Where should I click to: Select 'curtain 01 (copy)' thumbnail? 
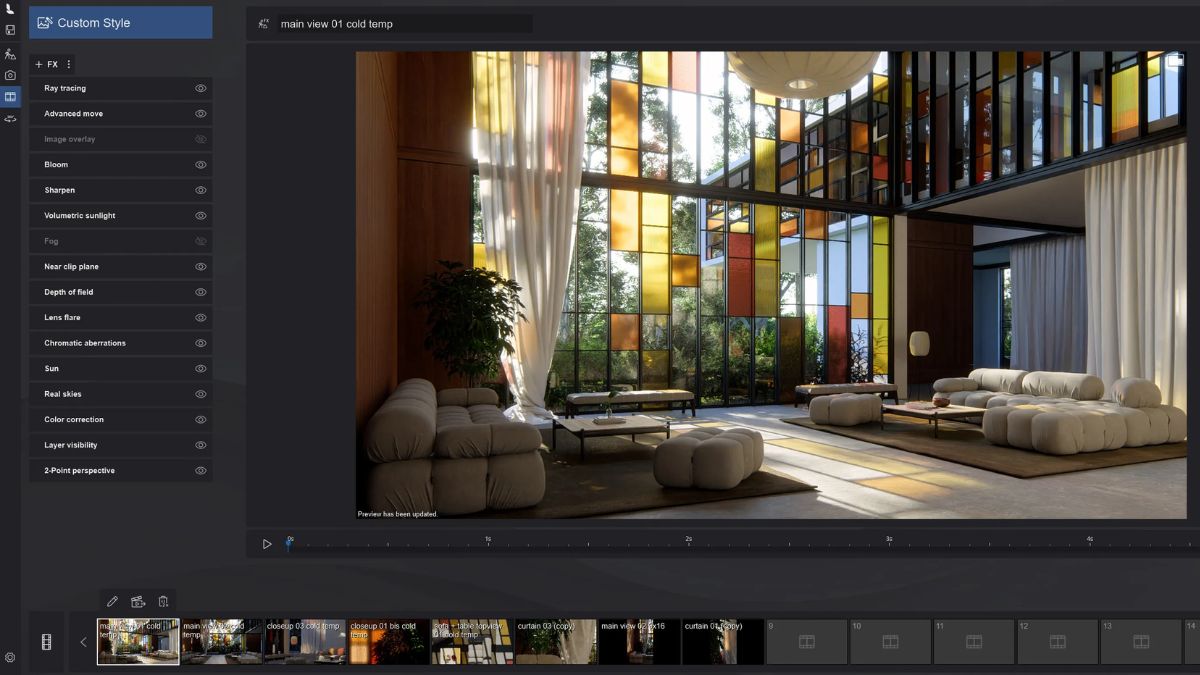(x=723, y=642)
